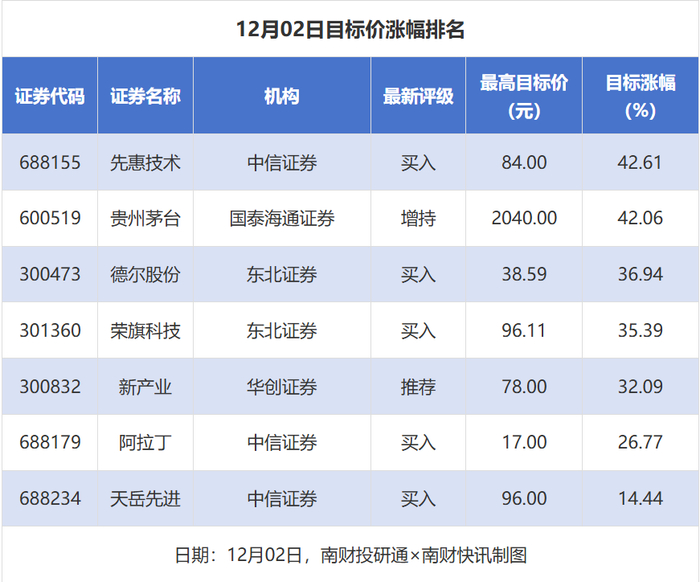Click the 2040.00 target price

524,218
